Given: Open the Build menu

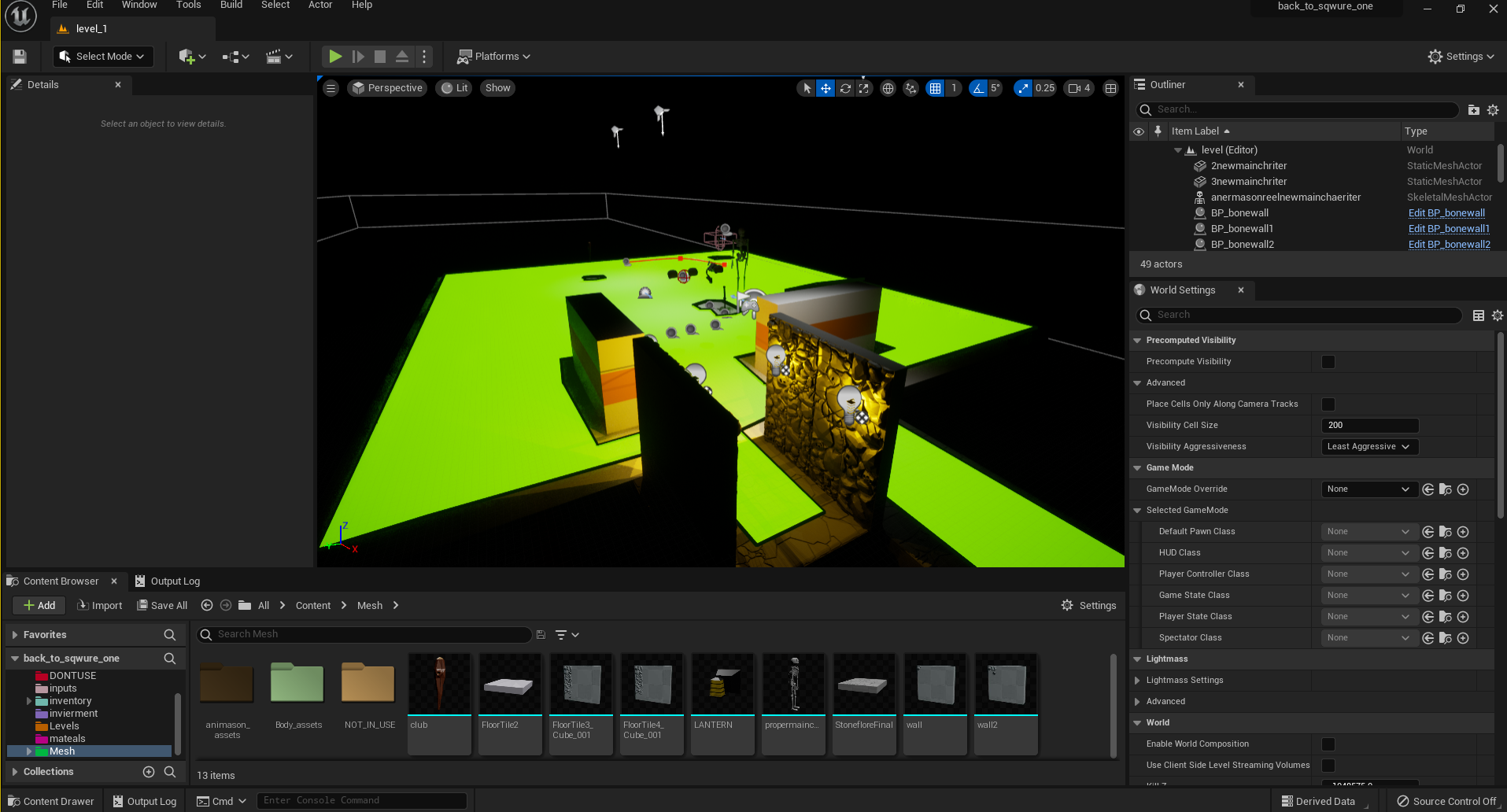Looking at the screenshot, I should click(x=231, y=5).
